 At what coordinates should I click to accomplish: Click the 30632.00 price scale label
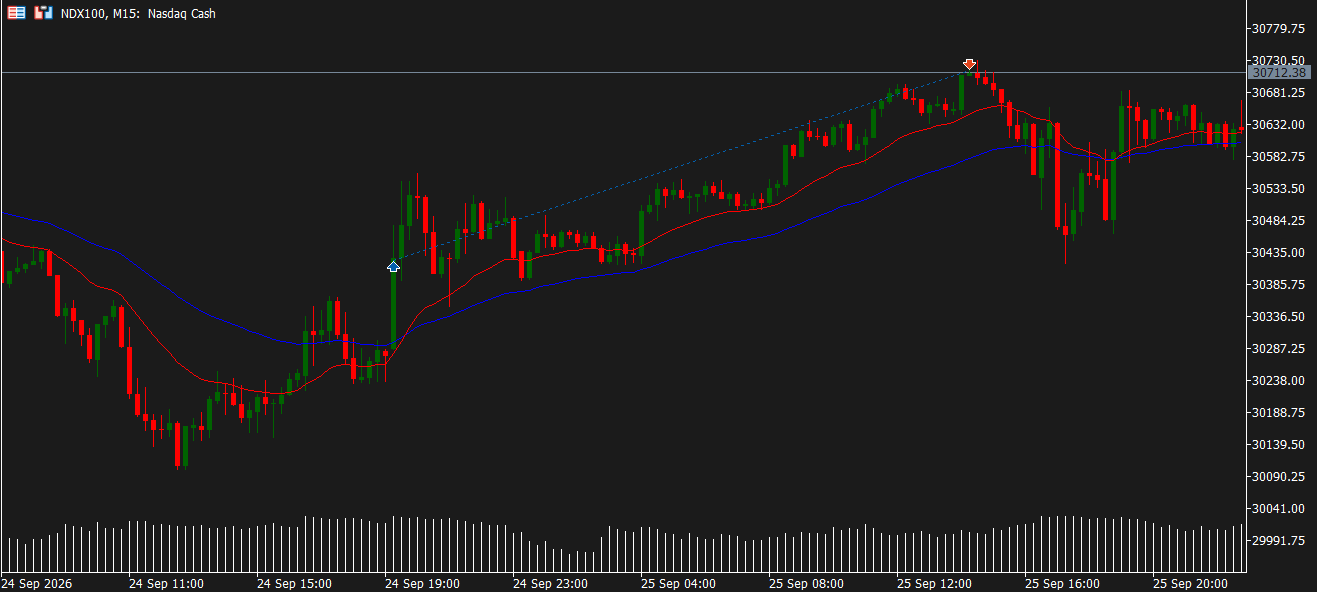1278,124
